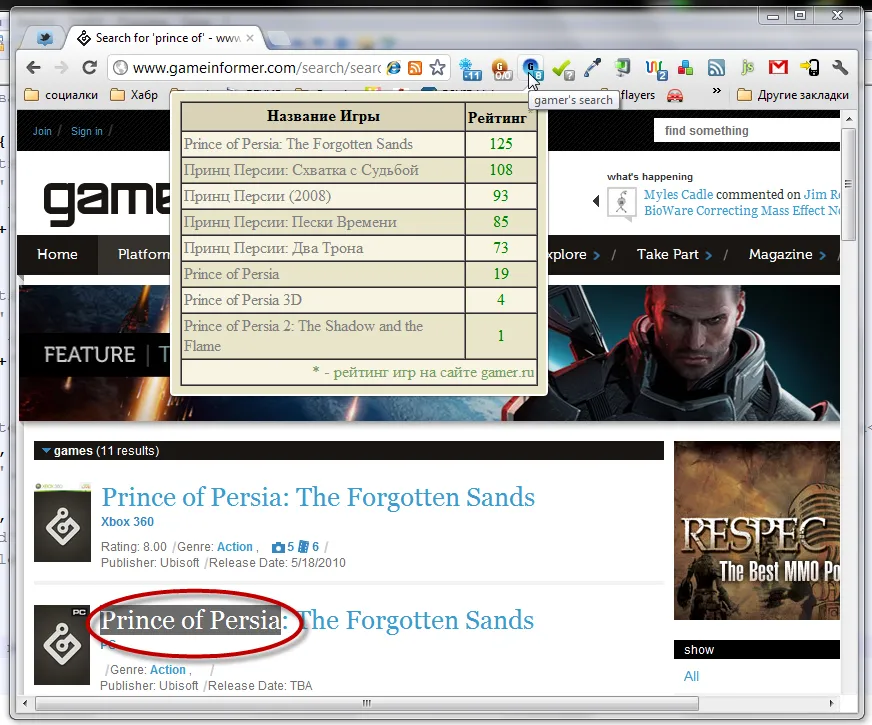
Task: Bookmark page with the star icon
Action: point(437,68)
